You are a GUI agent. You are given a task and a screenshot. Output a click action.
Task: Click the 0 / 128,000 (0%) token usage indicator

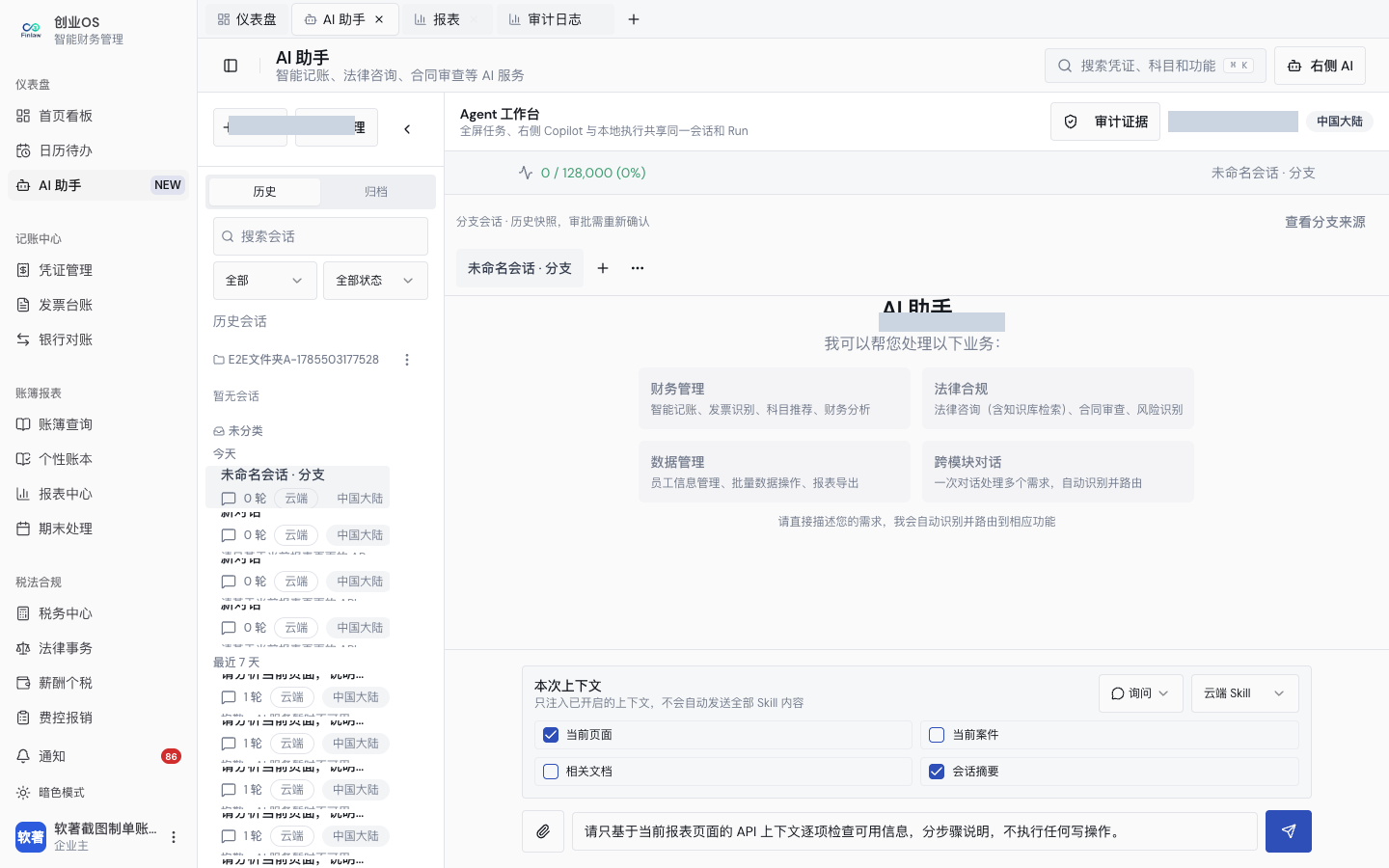[x=582, y=173]
